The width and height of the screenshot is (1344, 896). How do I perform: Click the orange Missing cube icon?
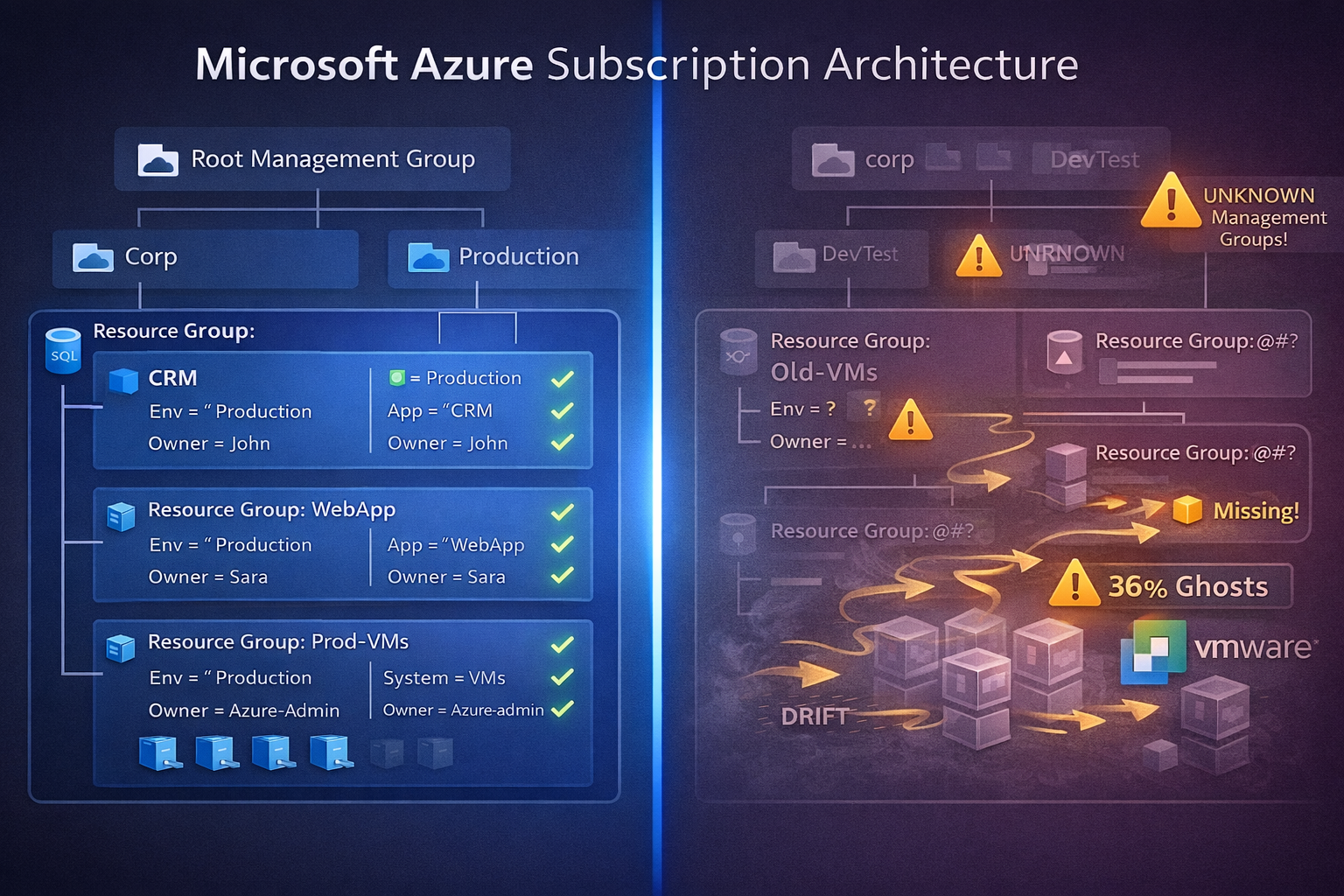coord(1186,510)
